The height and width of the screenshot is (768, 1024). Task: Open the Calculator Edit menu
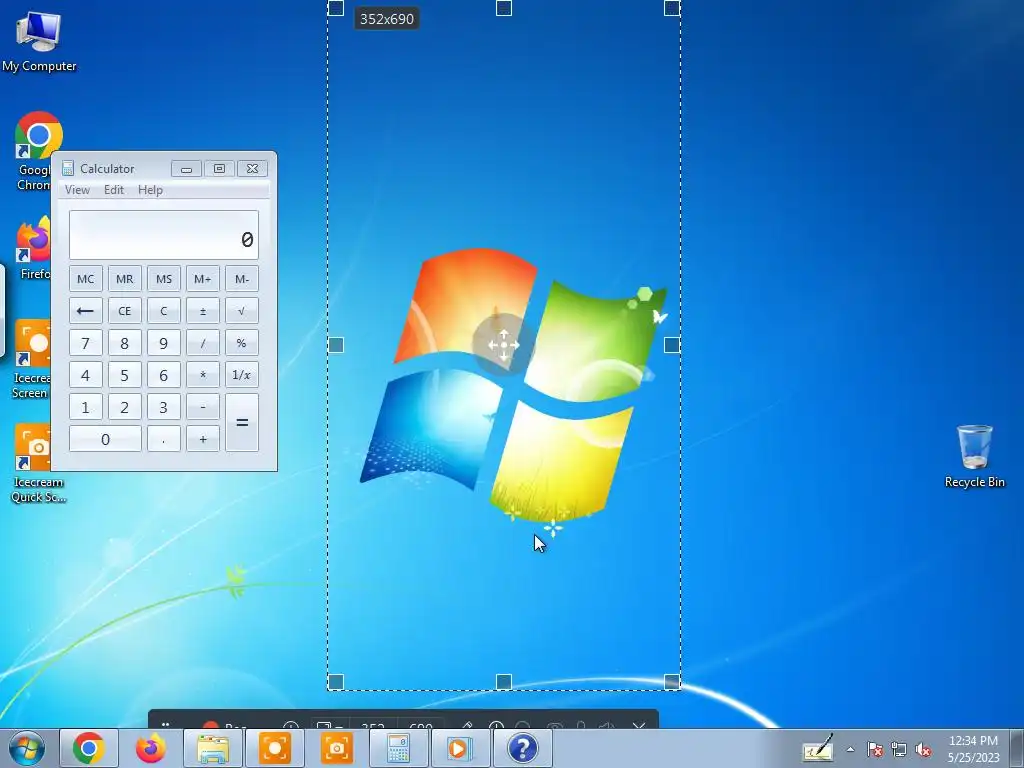(114, 189)
